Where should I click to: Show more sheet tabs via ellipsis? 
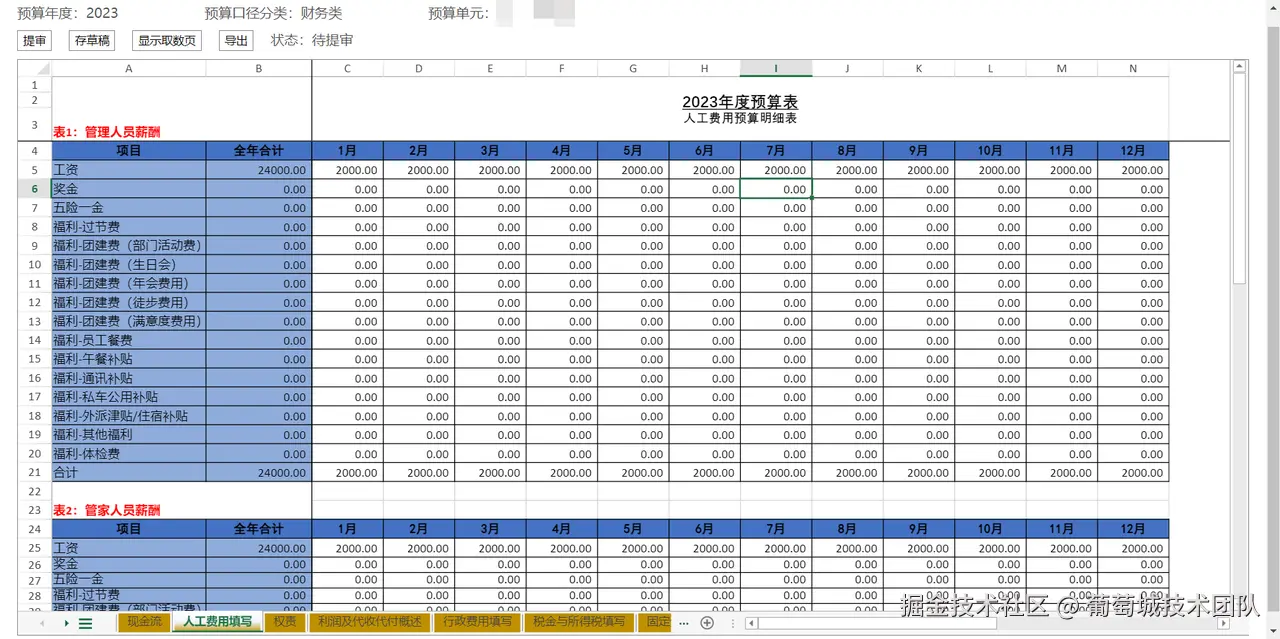click(684, 623)
